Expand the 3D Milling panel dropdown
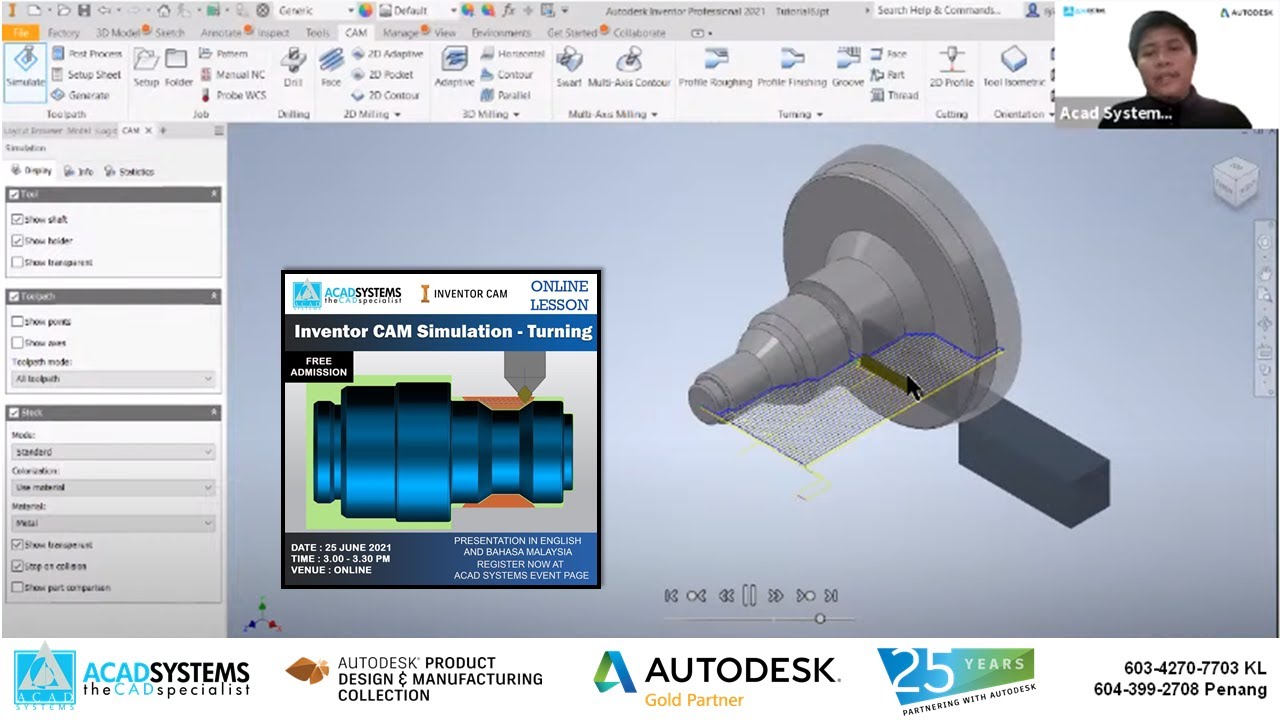The height and width of the screenshot is (720, 1280). [x=490, y=114]
